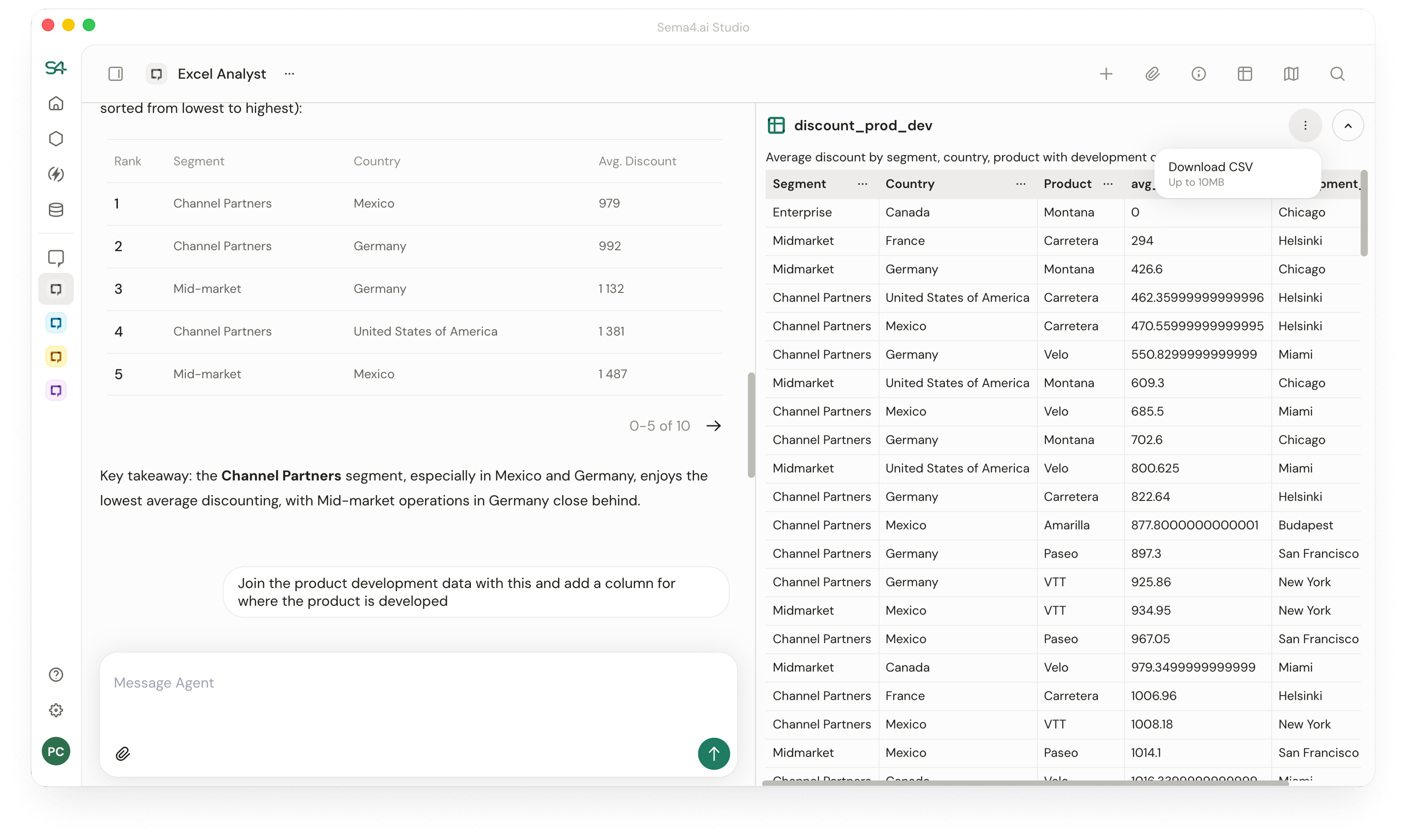Image resolution: width=1406 pixels, height=840 pixels.
Task: Open the database icon in sidebar
Action: (x=56, y=210)
